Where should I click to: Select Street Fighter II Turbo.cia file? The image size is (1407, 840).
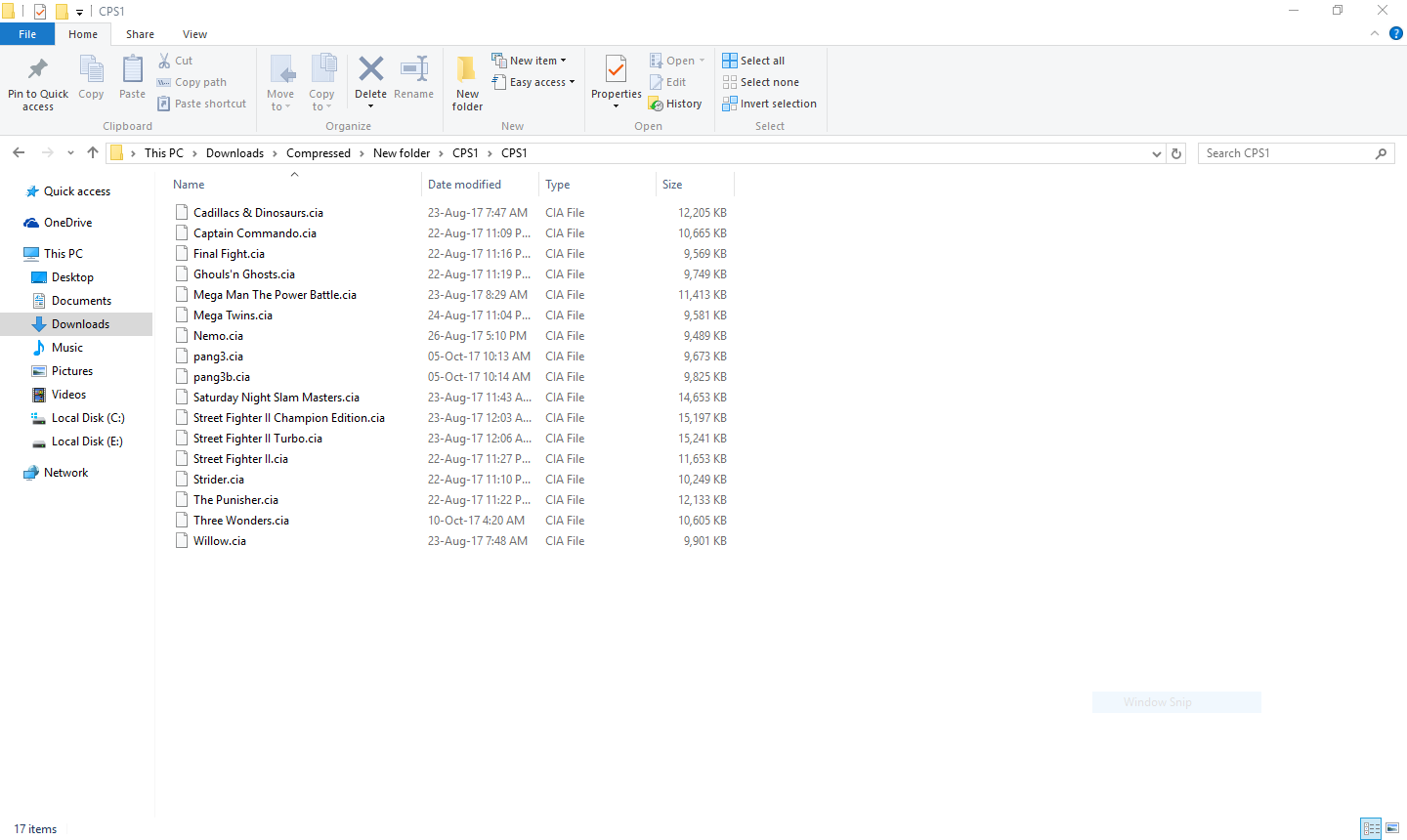[258, 439]
